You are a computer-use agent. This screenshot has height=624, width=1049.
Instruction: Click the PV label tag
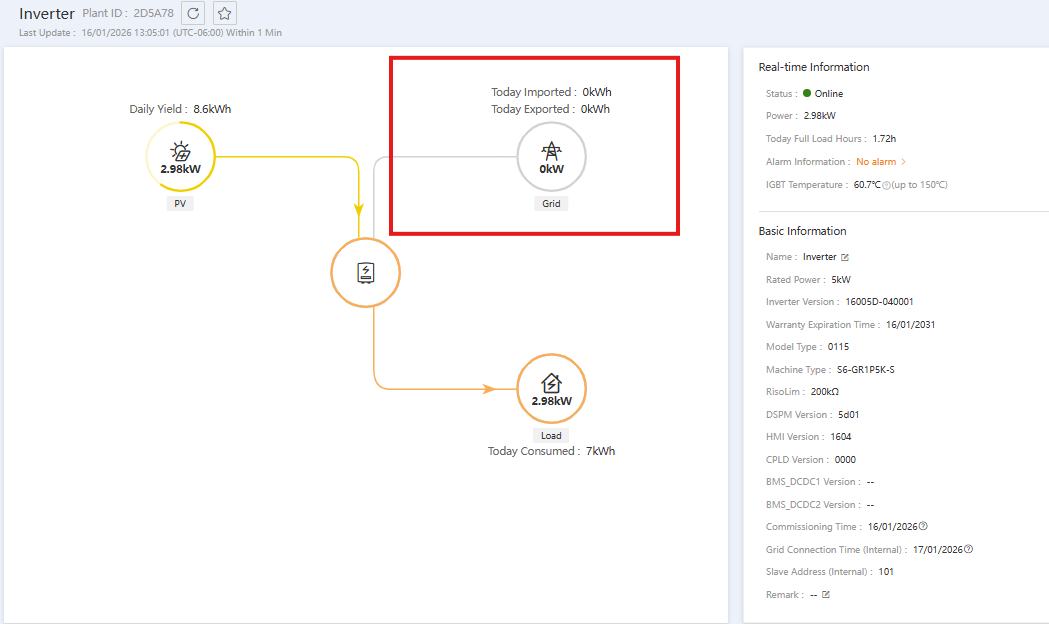180,204
